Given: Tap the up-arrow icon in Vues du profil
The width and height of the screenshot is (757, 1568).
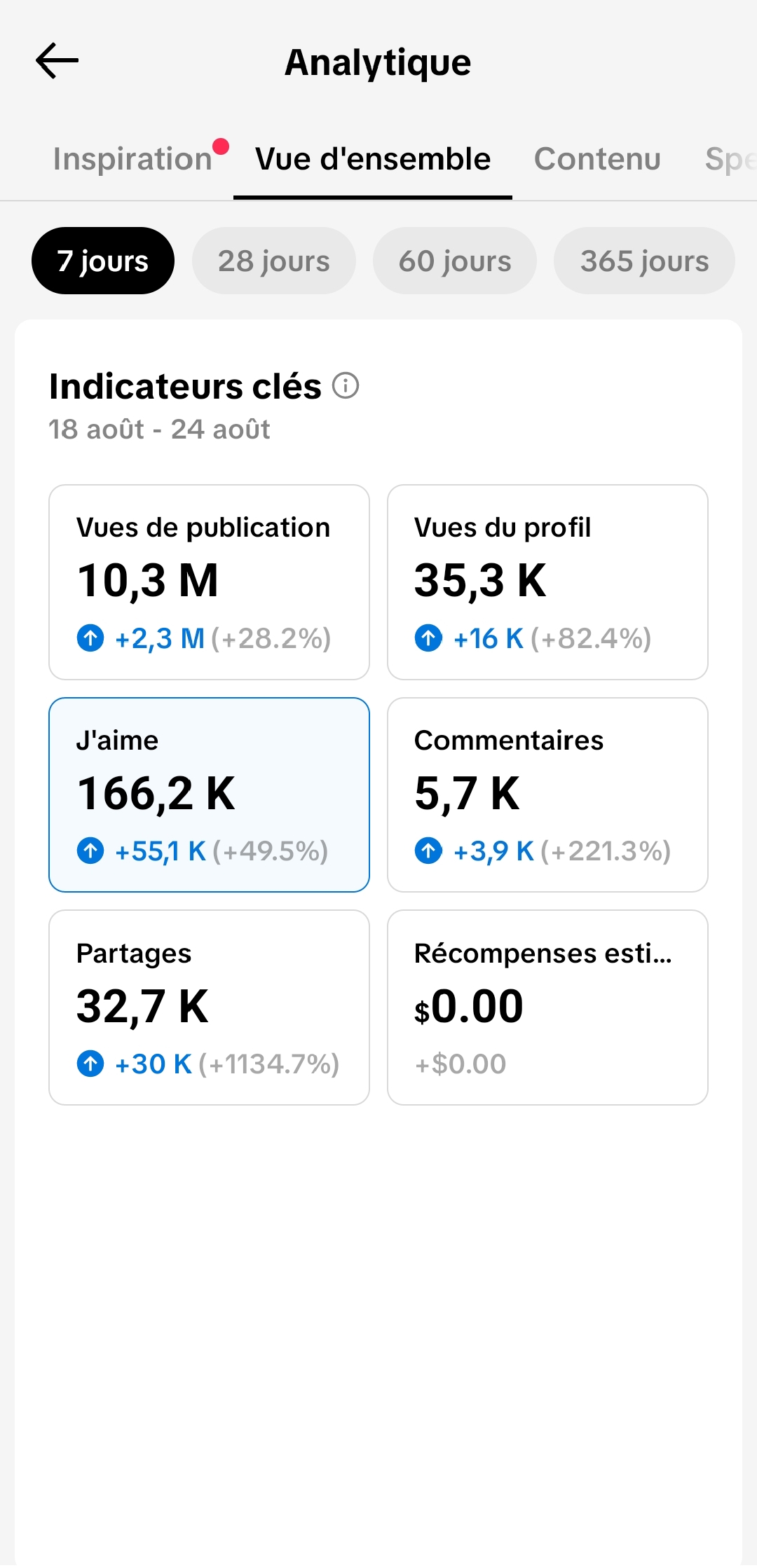Looking at the screenshot, I should pyautogui.click(x=428, y=638).
